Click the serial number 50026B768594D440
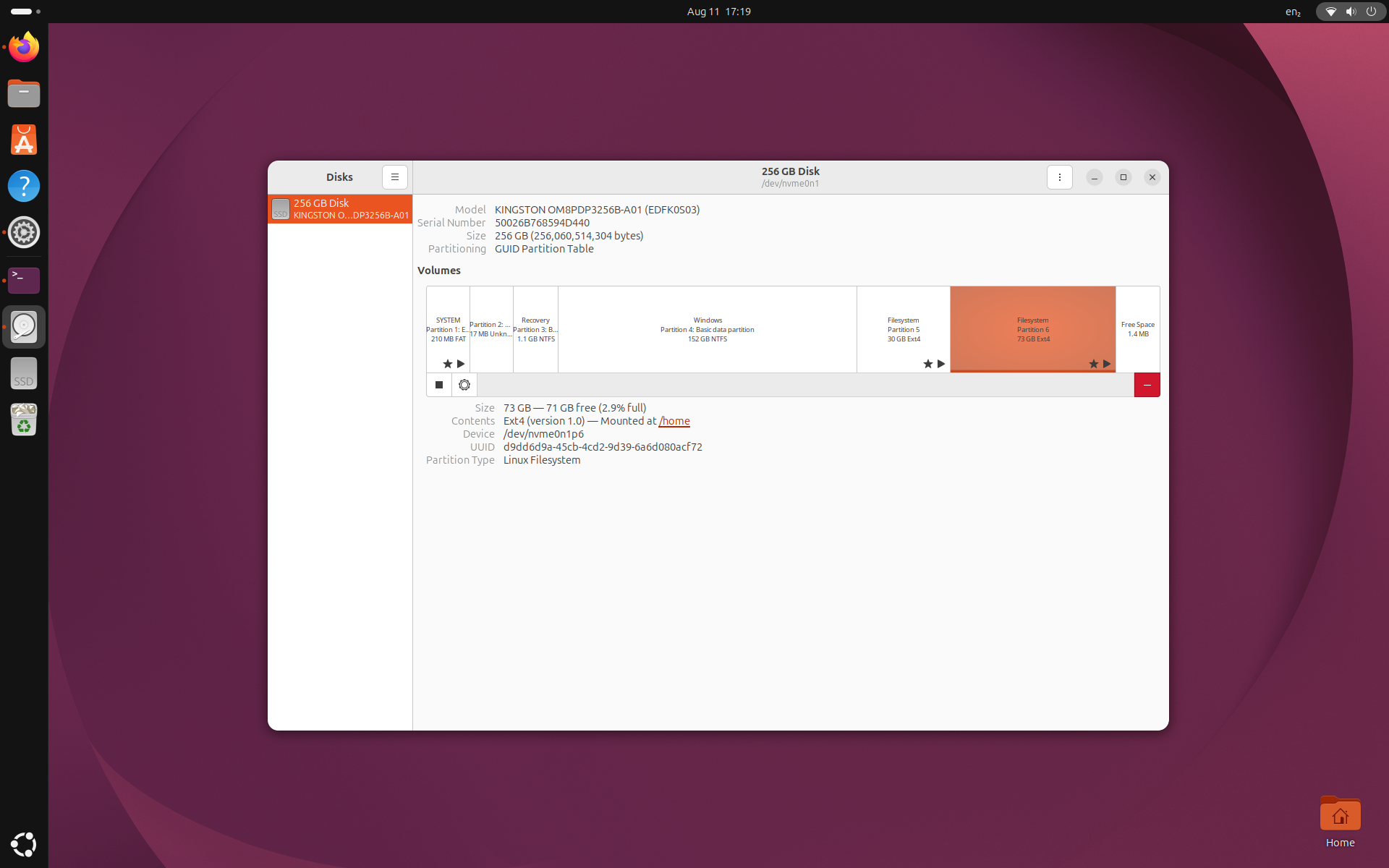Image resolution: width=1389 pixels, height=868 pixels. [542, 223]
